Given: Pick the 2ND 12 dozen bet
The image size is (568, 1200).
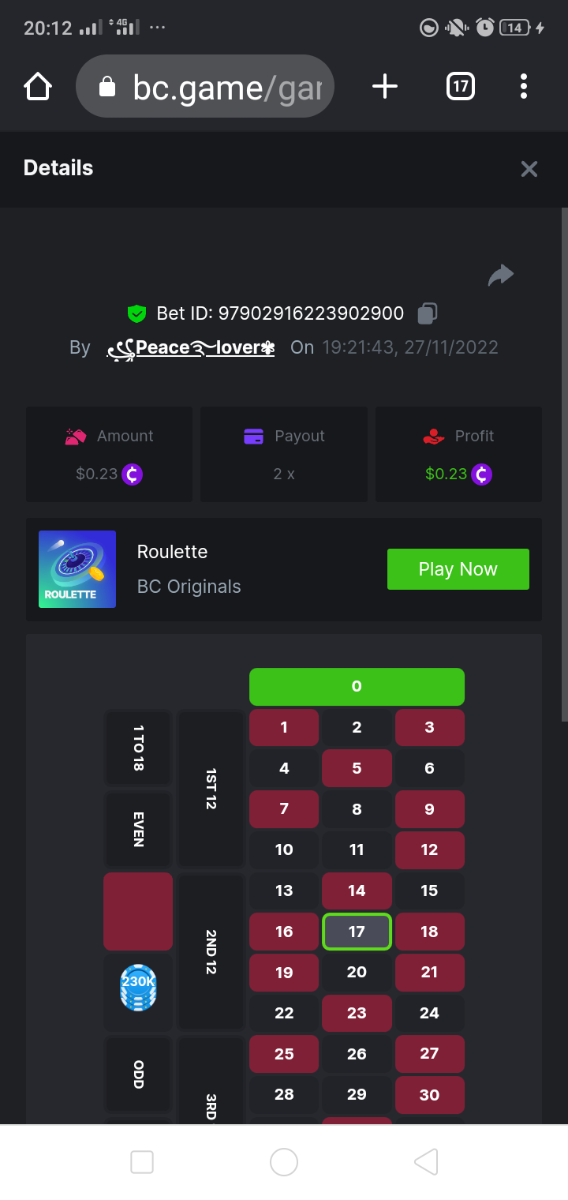Looking at the screenshot, I should pyautogui.click(x=211, y=952).
